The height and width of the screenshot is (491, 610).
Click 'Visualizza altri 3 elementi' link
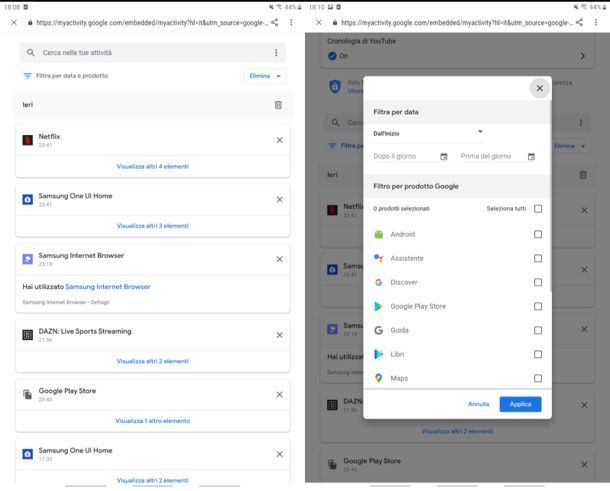click(x=153, y=226)
